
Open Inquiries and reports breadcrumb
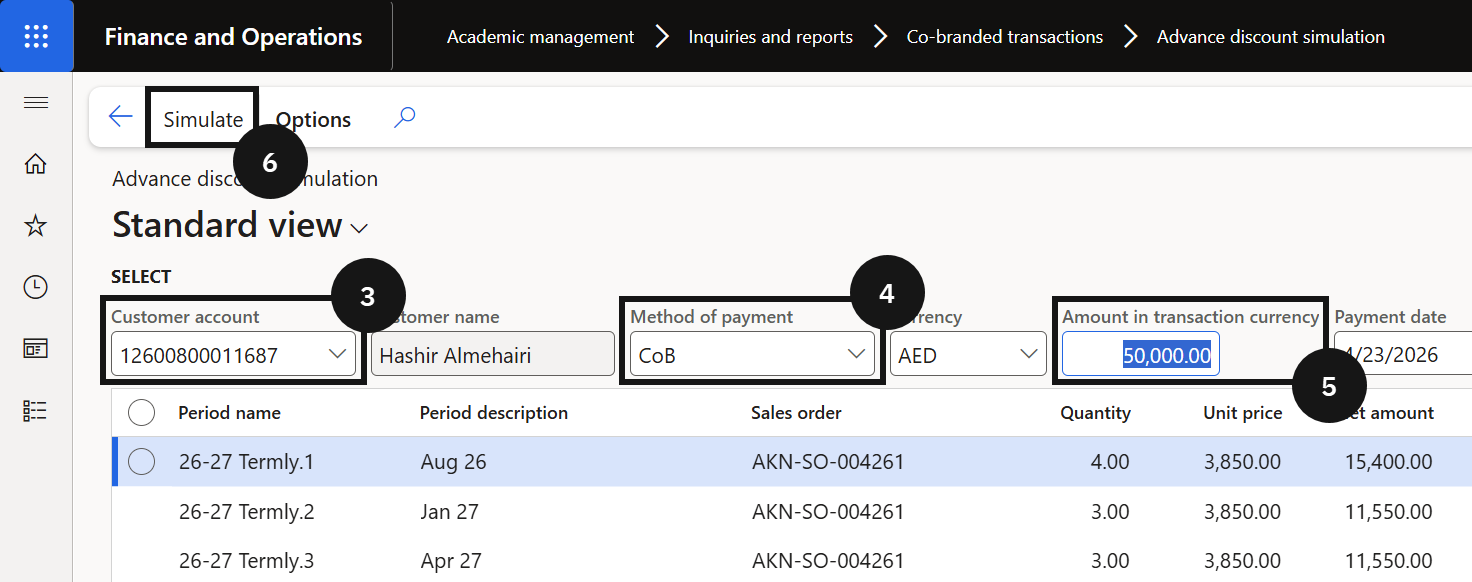[x=770, y=37]
